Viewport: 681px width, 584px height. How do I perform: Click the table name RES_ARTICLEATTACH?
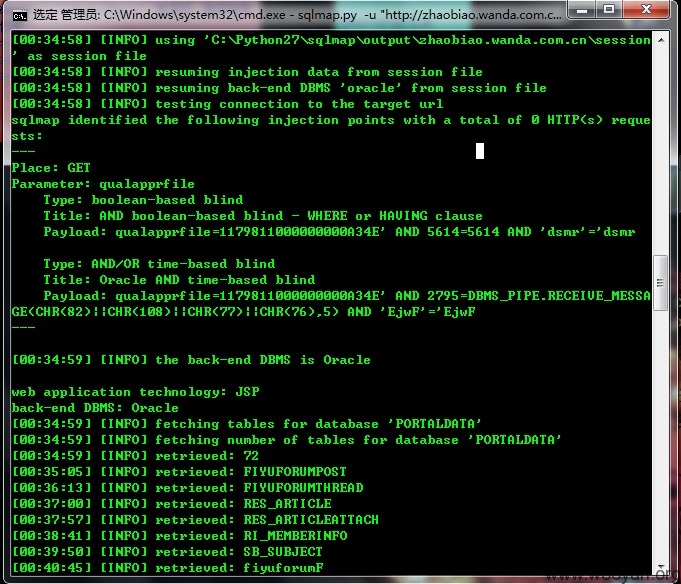tap(311, 520)
